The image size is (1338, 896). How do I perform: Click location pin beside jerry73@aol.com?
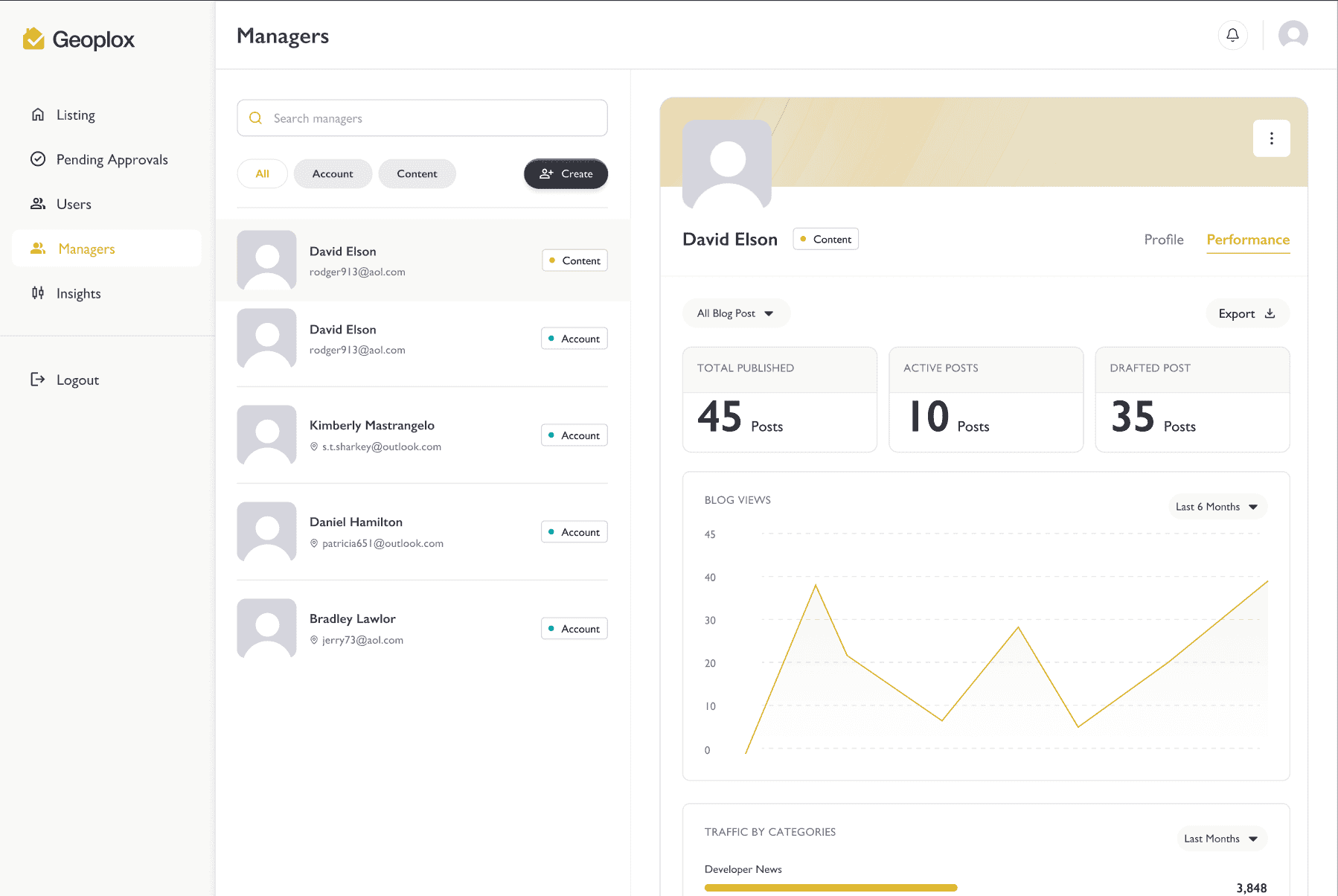[314, 640]
